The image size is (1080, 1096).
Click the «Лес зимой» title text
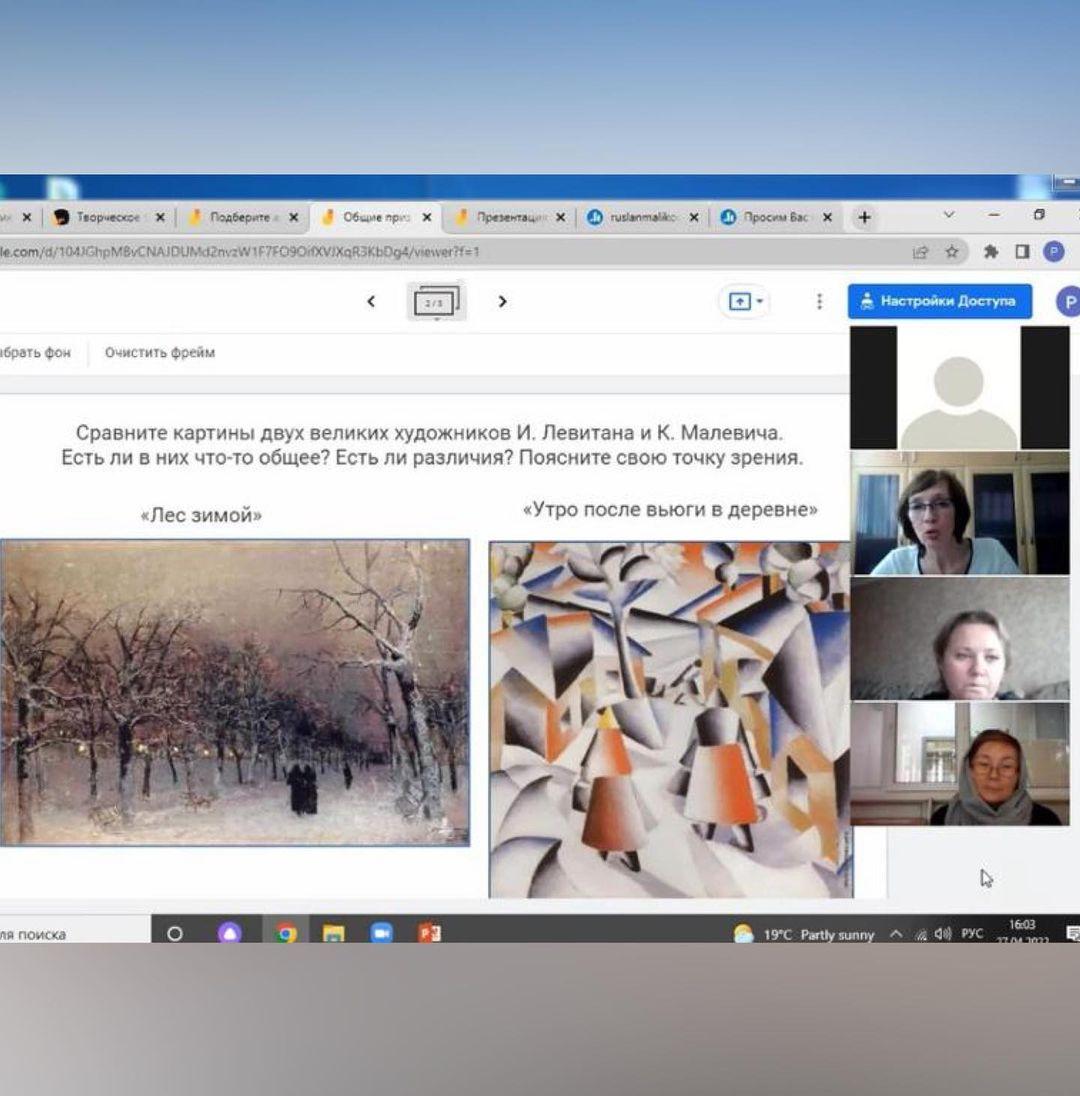tap(201, 515)
